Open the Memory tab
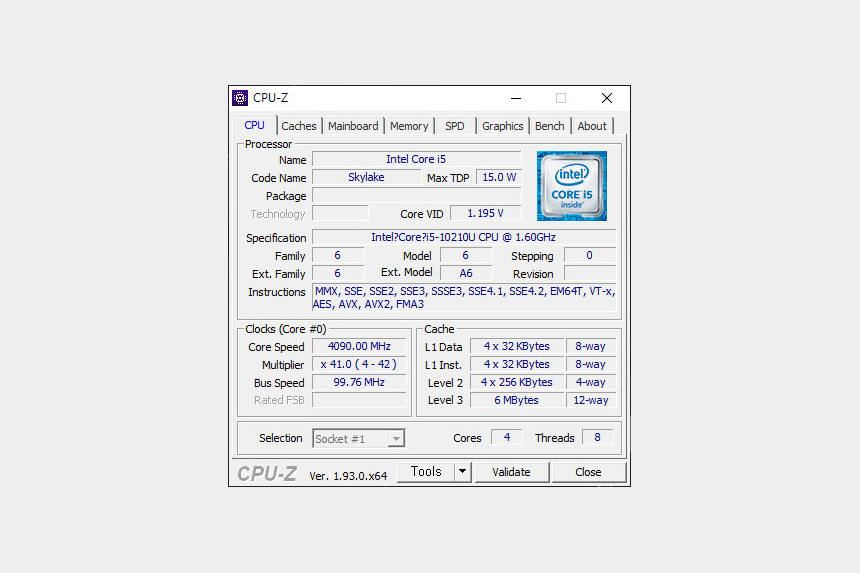This screenshot has width=860, height=573. pyautogui.click(x=409, y=126)
